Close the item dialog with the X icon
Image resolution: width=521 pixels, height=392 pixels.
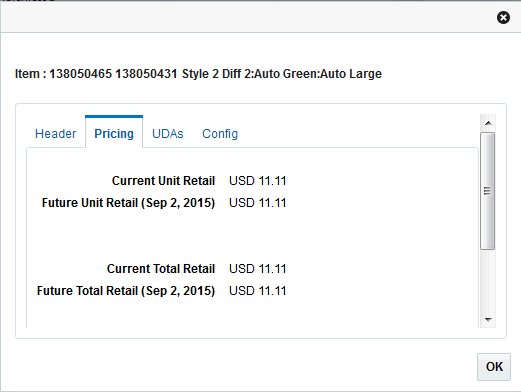pyautogui.click(x=503, y=17)
